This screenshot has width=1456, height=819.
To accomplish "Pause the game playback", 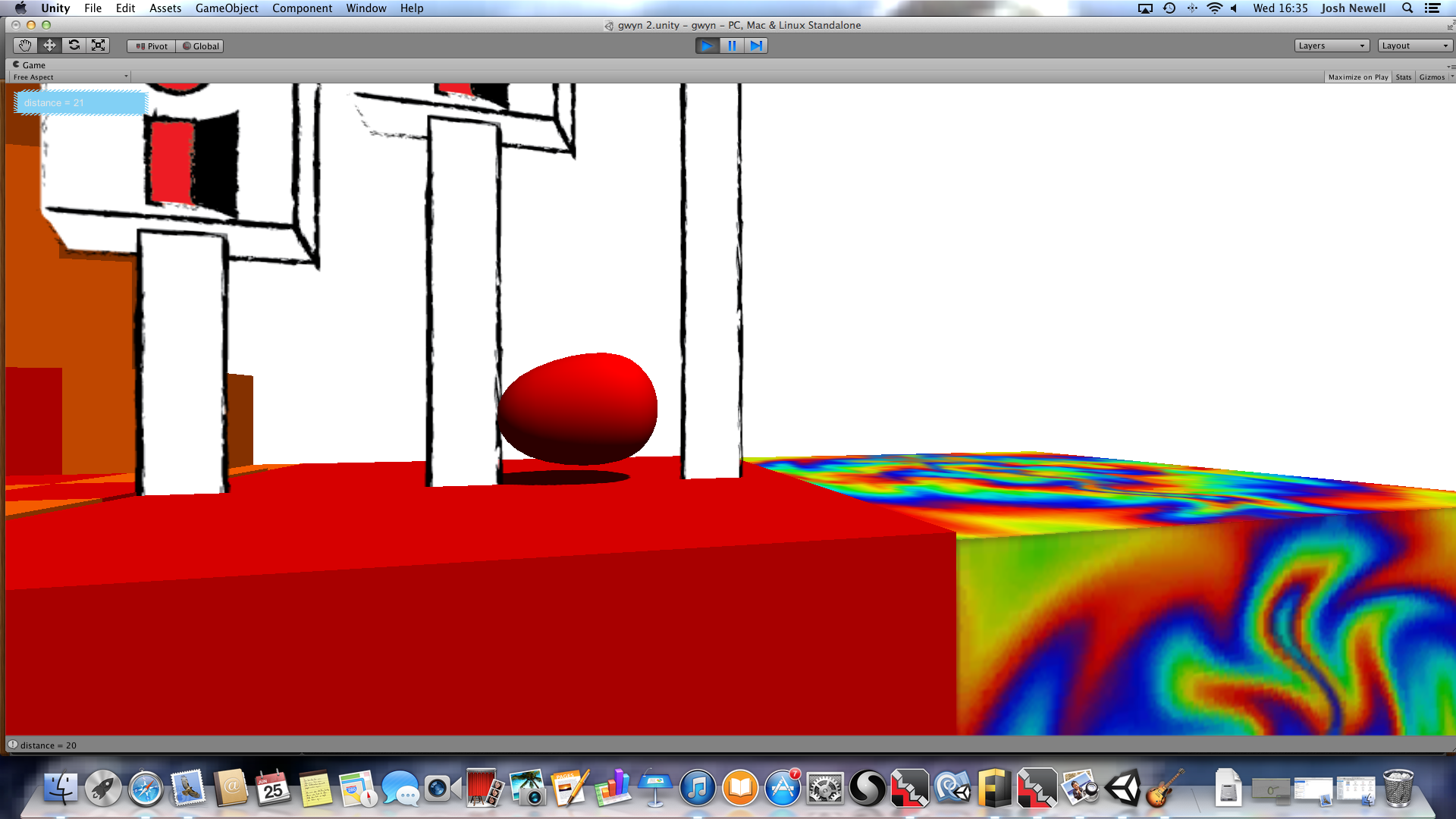I will point(732,45).
